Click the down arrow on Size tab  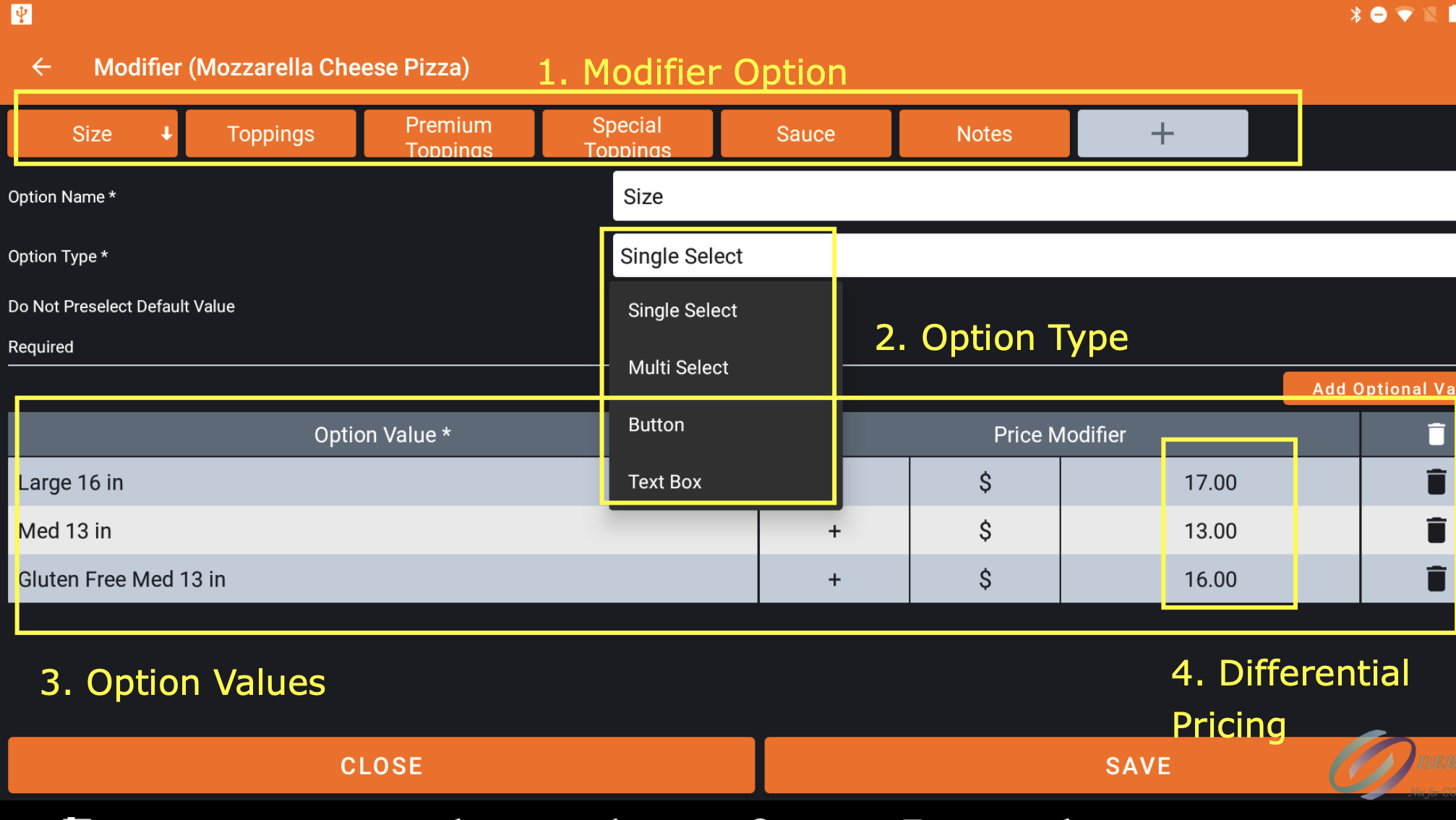pyautogui.click(x=166, y=134)
